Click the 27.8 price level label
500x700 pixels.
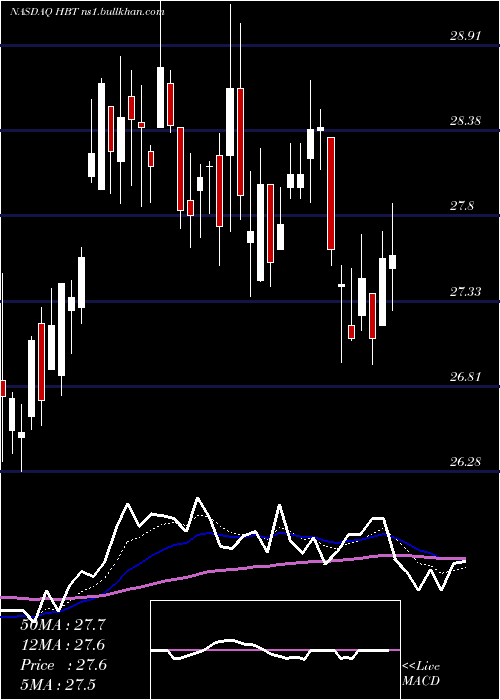[462, 205]
